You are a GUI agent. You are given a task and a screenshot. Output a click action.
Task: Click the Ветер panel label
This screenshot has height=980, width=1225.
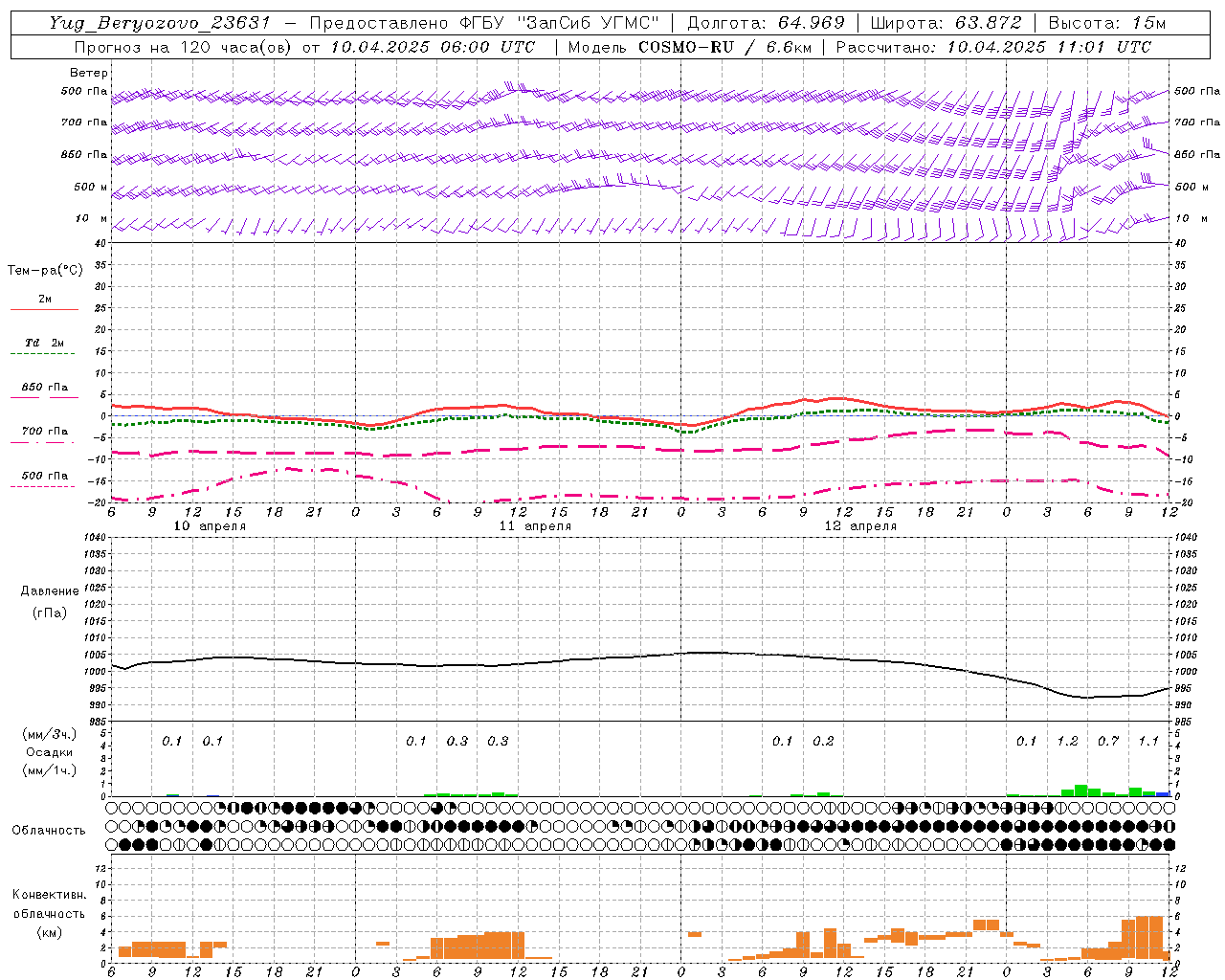pyautogui.click(x=88, y=73)
